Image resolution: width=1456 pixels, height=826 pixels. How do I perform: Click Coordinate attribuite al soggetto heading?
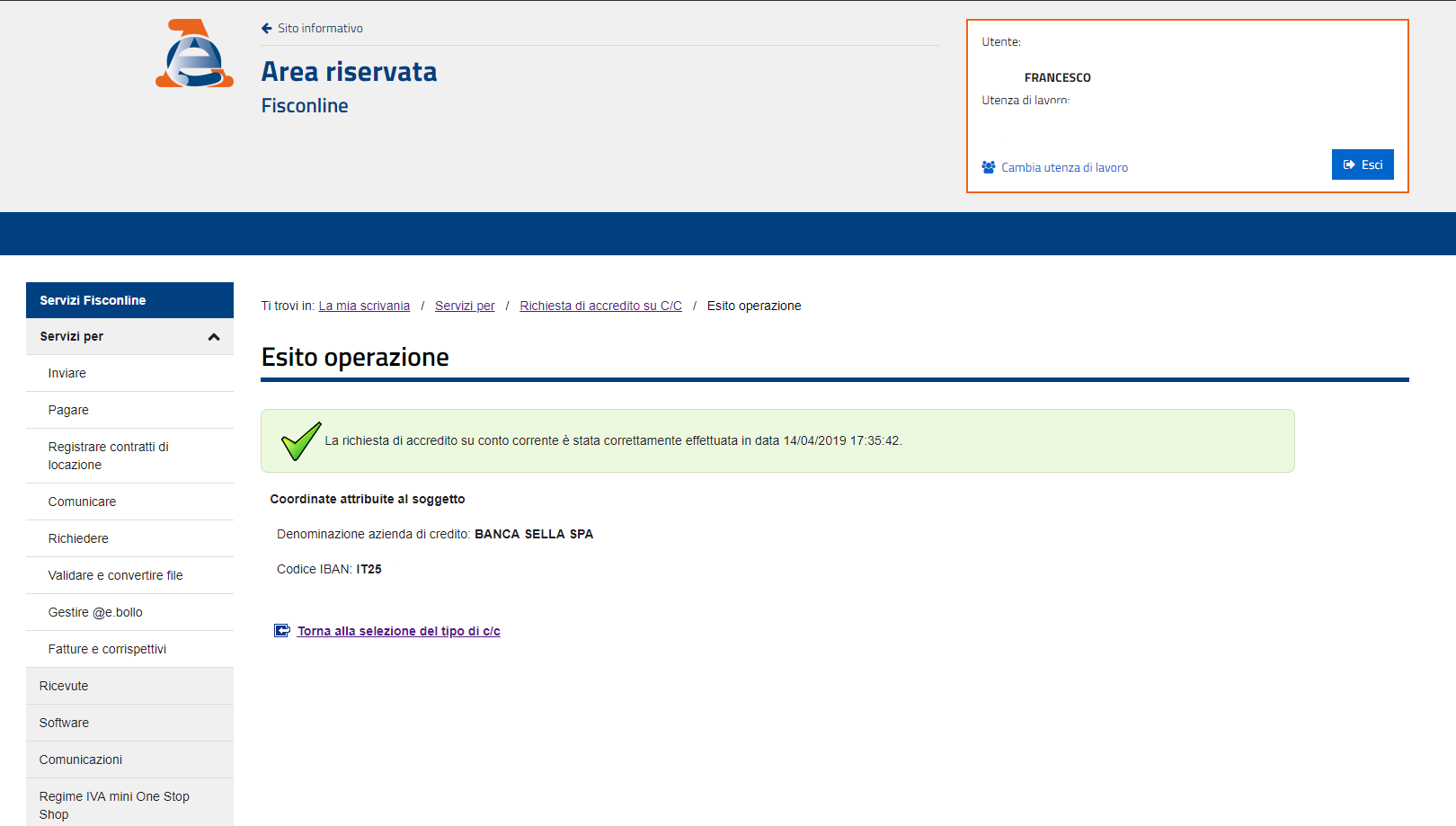[x=368, y=499]
